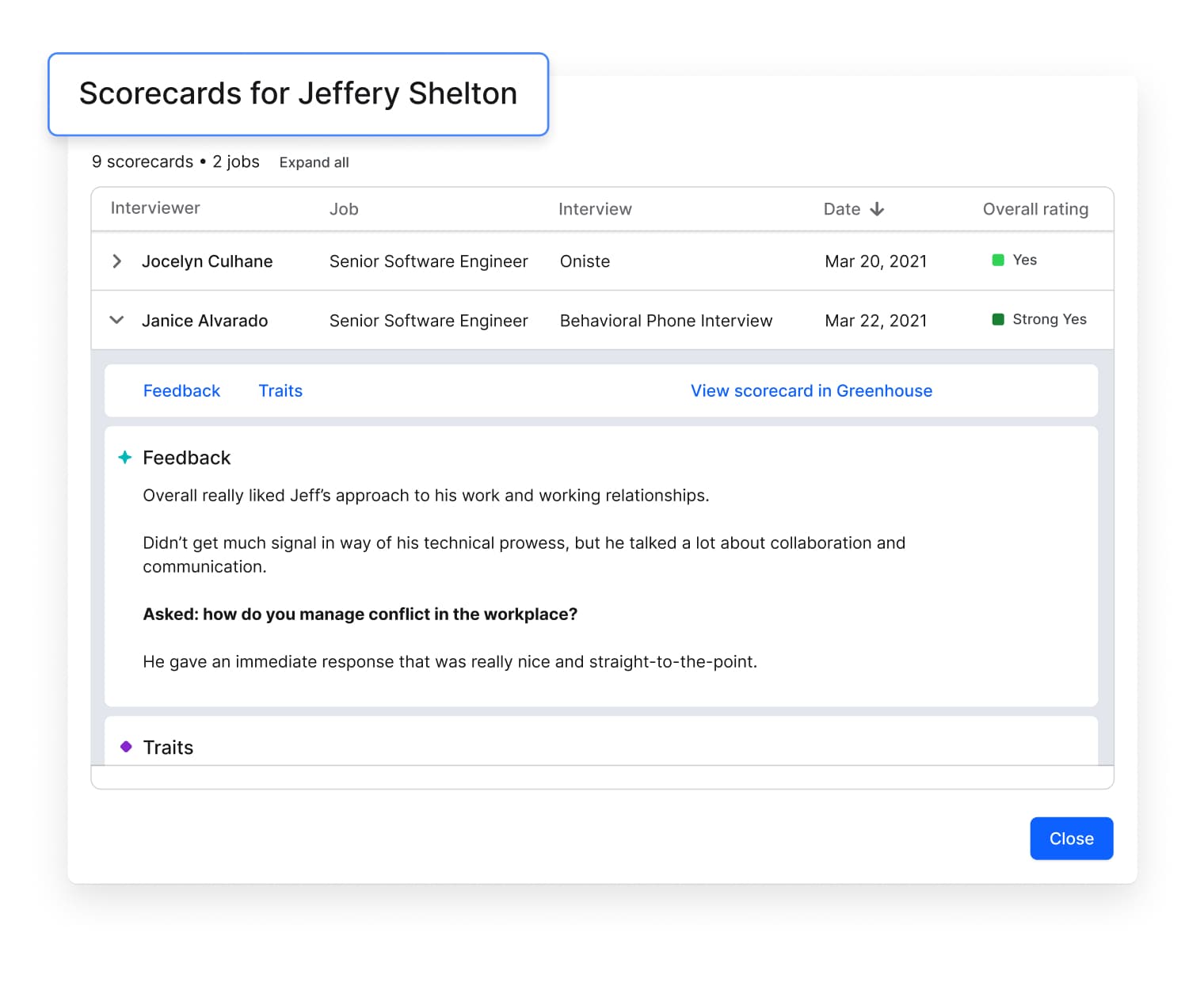This screenshot has height=982, width=1204.
Task: Sort by Job column header
Action: tap(344, 209)
